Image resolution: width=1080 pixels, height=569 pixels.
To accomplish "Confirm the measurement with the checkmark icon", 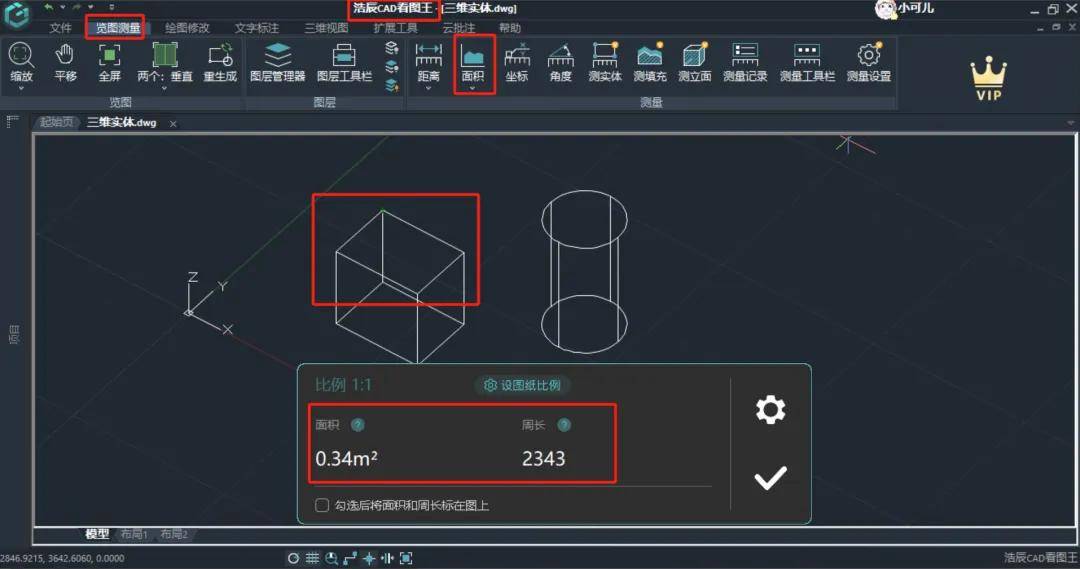I will [770, 477].
